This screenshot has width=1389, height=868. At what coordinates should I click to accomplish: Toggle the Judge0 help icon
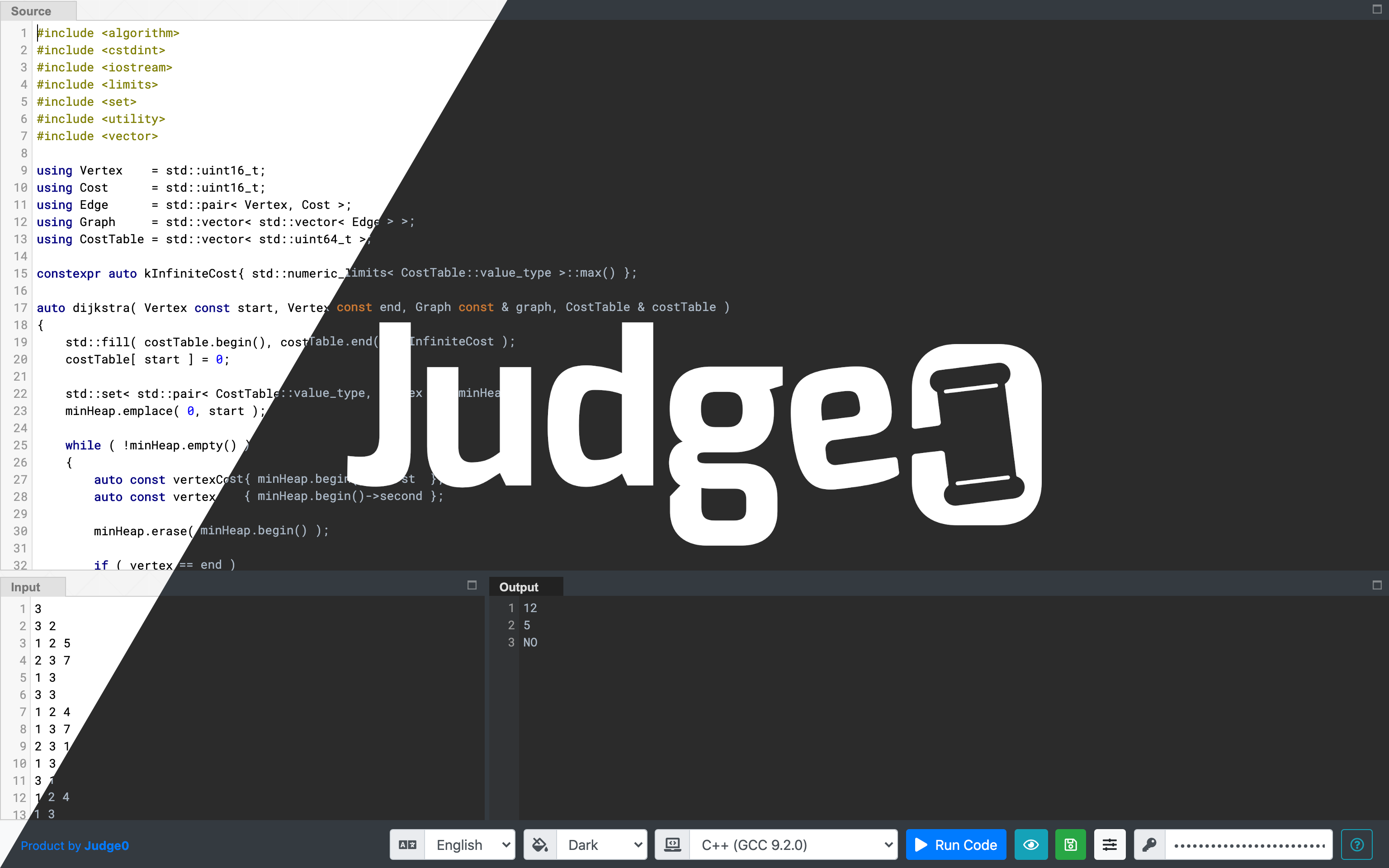click(x=1357, y=845)
